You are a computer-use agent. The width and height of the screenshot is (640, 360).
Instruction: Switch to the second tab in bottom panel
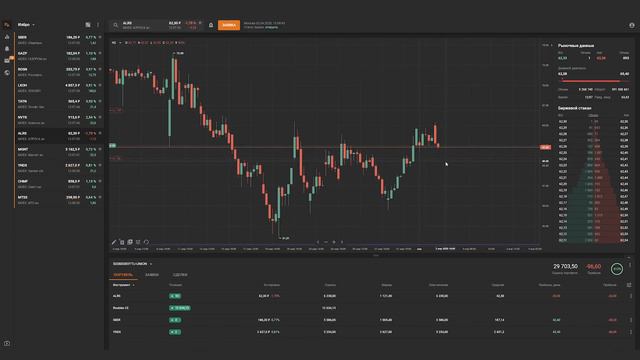point(152,275)
